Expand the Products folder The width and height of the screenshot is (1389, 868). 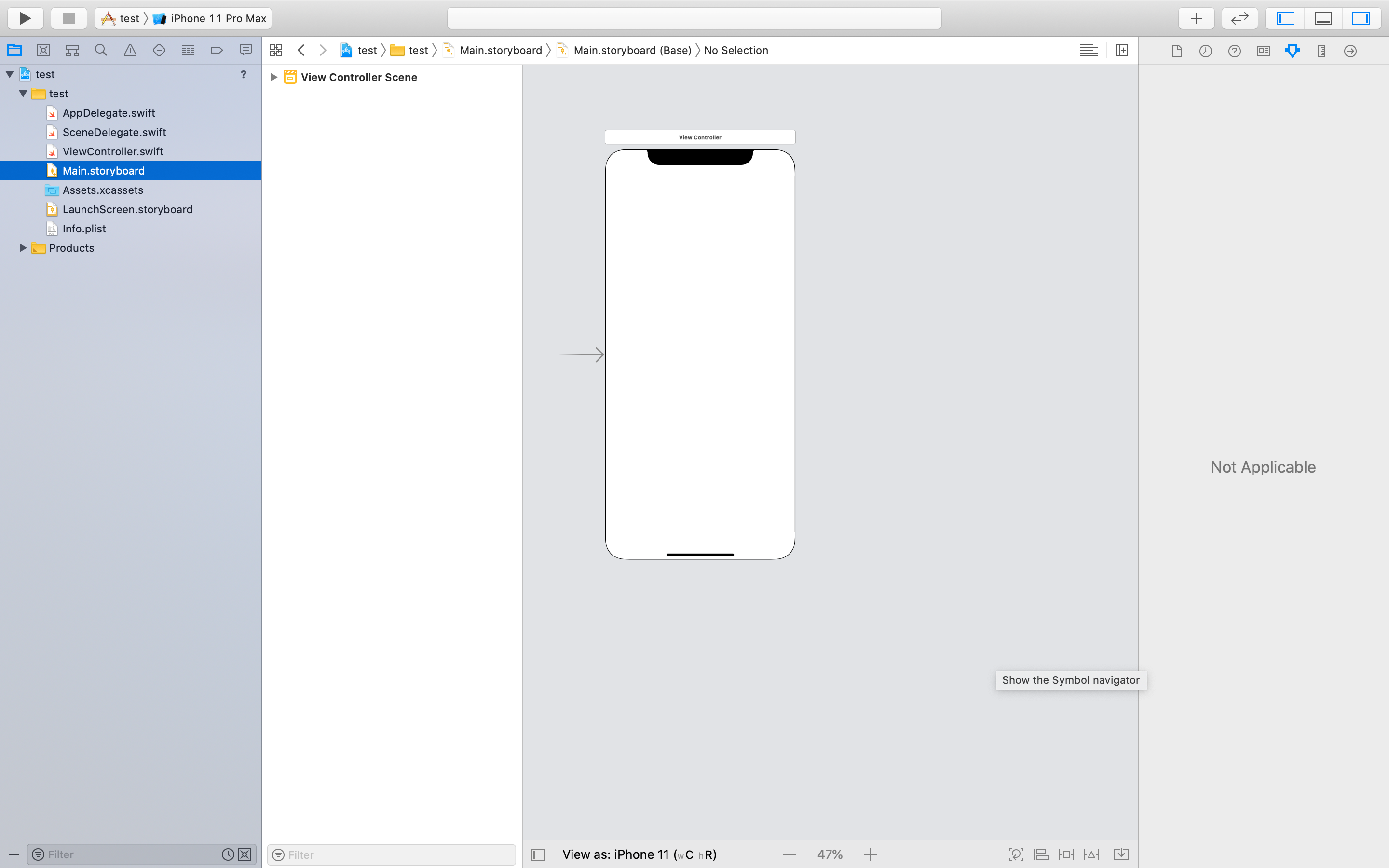23,248
